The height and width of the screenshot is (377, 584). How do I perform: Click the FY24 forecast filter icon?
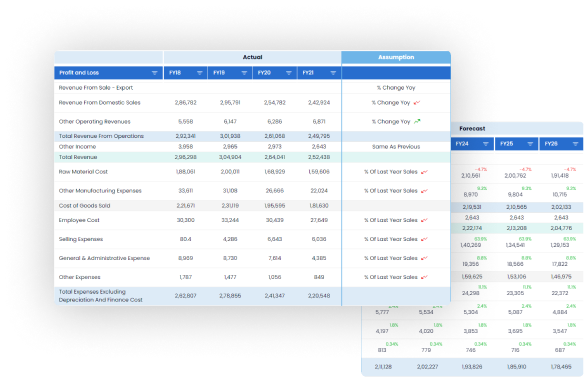tap(486, 144)
